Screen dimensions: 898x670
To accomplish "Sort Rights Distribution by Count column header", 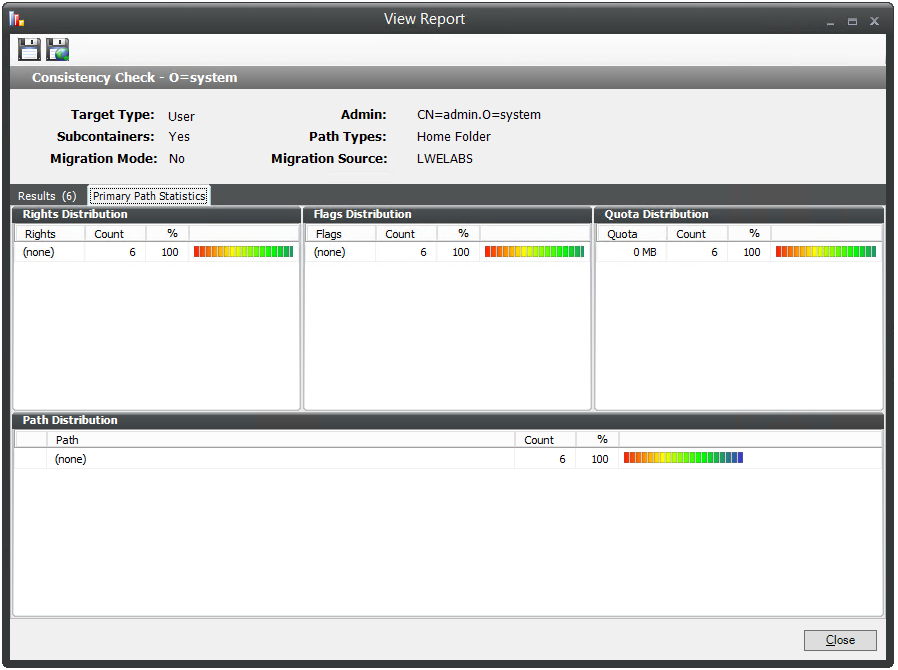I will 115,234.
